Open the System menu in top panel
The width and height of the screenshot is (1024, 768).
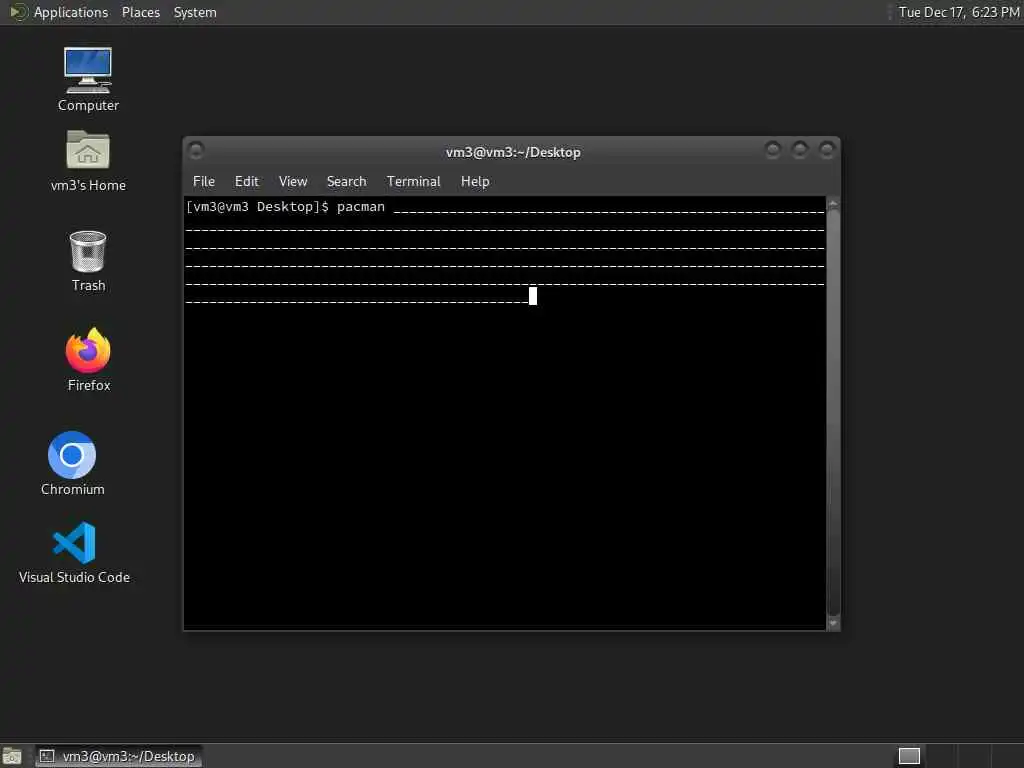pos(195,12)
